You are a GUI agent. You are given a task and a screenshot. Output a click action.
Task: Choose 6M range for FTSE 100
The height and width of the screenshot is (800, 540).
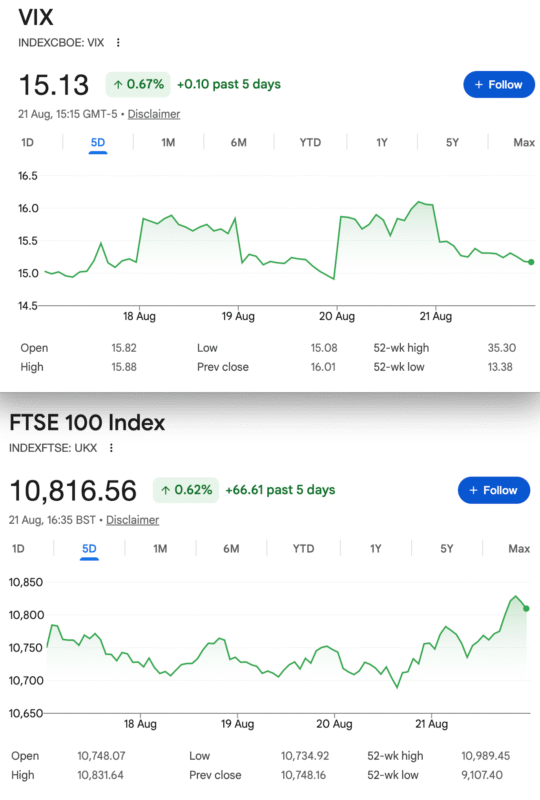coord(231,549)
